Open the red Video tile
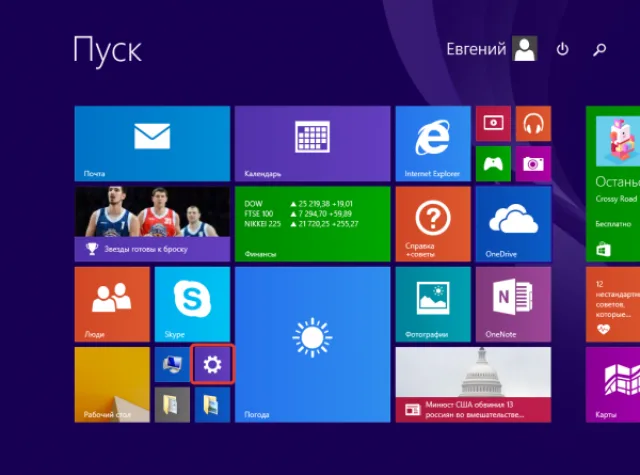Screen dimensions: 640x475 (x=493, y=123)
